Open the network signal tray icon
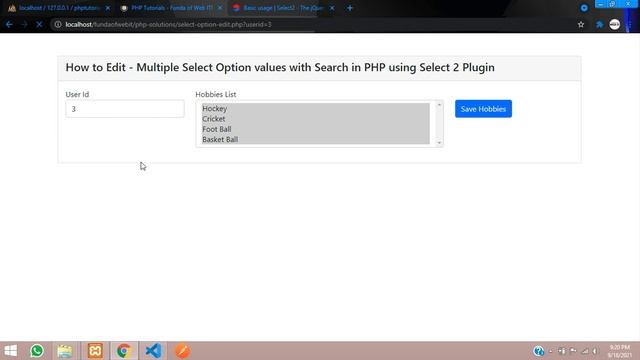This screenshot has height=360, width=640. (585, 351)
